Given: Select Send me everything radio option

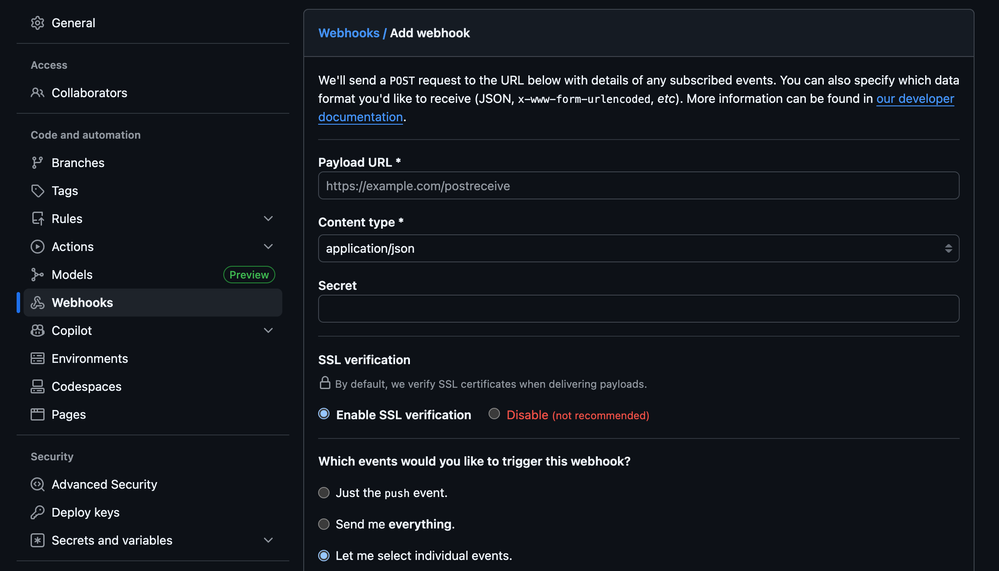Looking at the screenshot, I should pyautogui.click(x=324, y=524).
